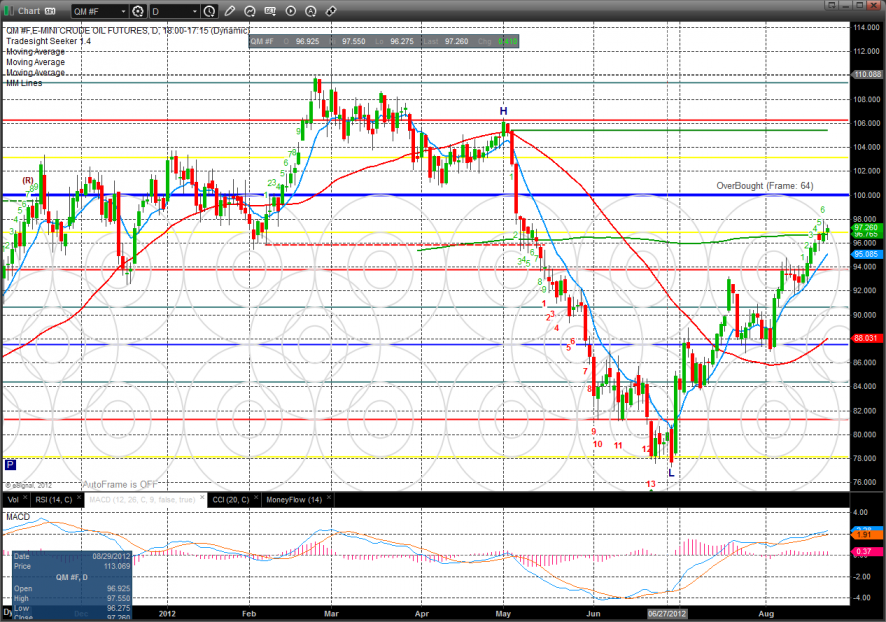Screen dimensions: 886x622
Task: Open the studies chart-line icon
Action: click(x=250, y=11)
